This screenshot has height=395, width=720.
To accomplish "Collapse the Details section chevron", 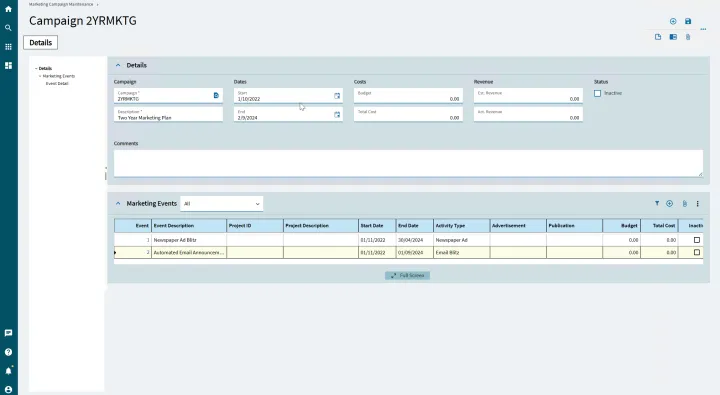I will tap(118, 65).
